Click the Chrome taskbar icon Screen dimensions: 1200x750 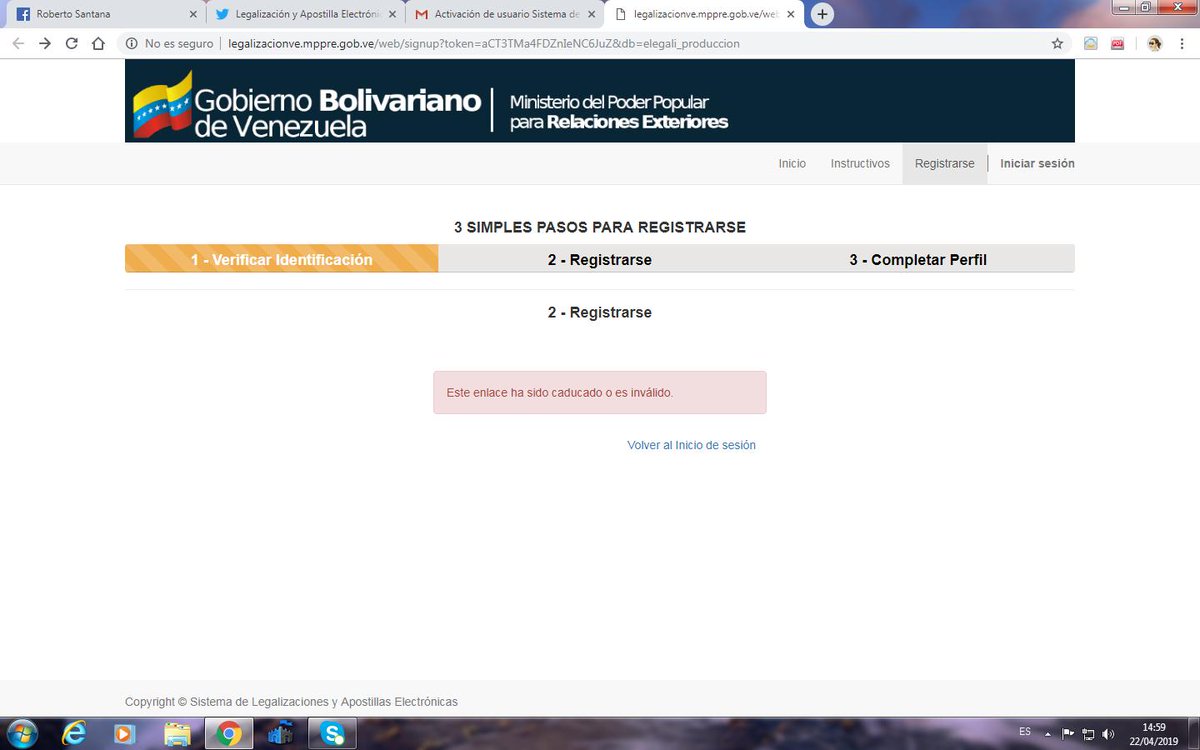pos(229,734)
